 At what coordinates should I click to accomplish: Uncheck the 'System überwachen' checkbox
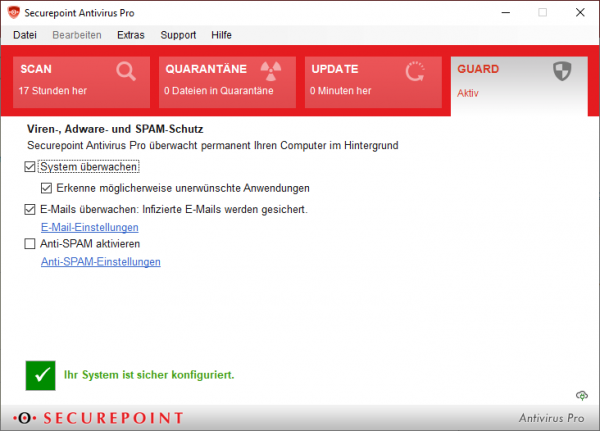pyautogui.click(x=30, y=167)
